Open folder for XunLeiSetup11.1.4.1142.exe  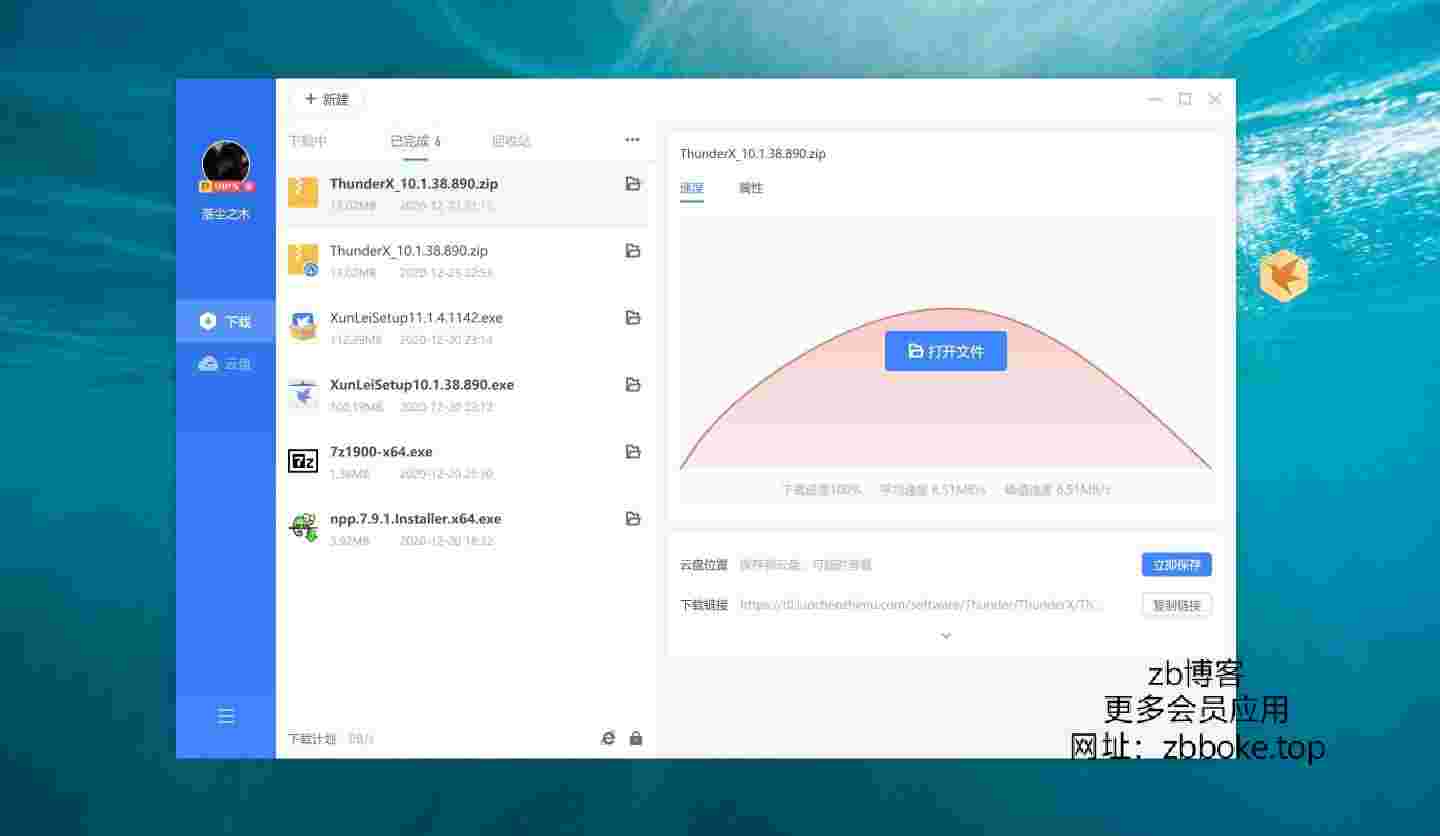coord(633,318)
